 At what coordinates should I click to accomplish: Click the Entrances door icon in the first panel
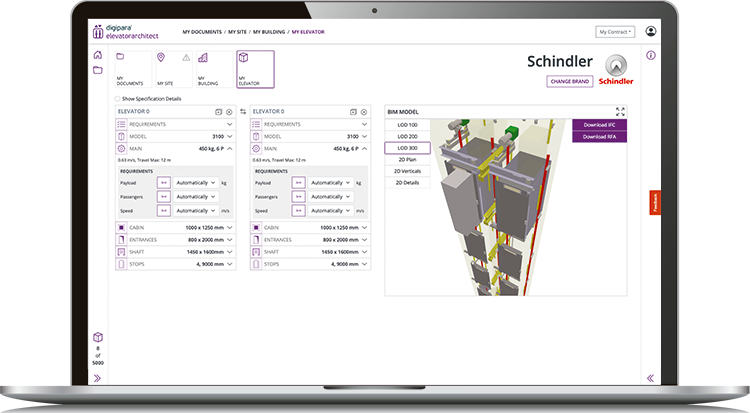click(x=121, y=239)
